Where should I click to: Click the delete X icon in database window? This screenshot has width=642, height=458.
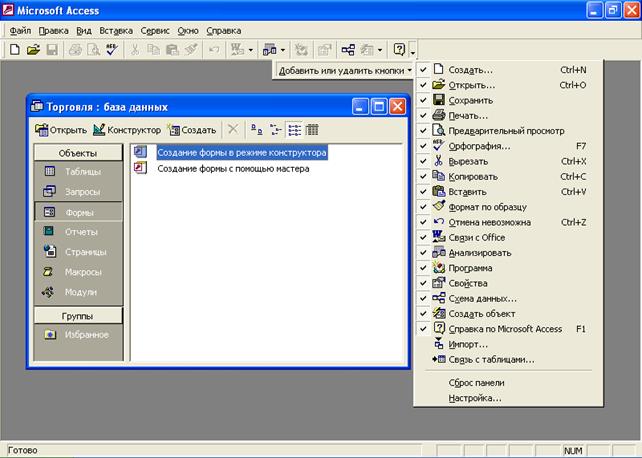point(233,130)
